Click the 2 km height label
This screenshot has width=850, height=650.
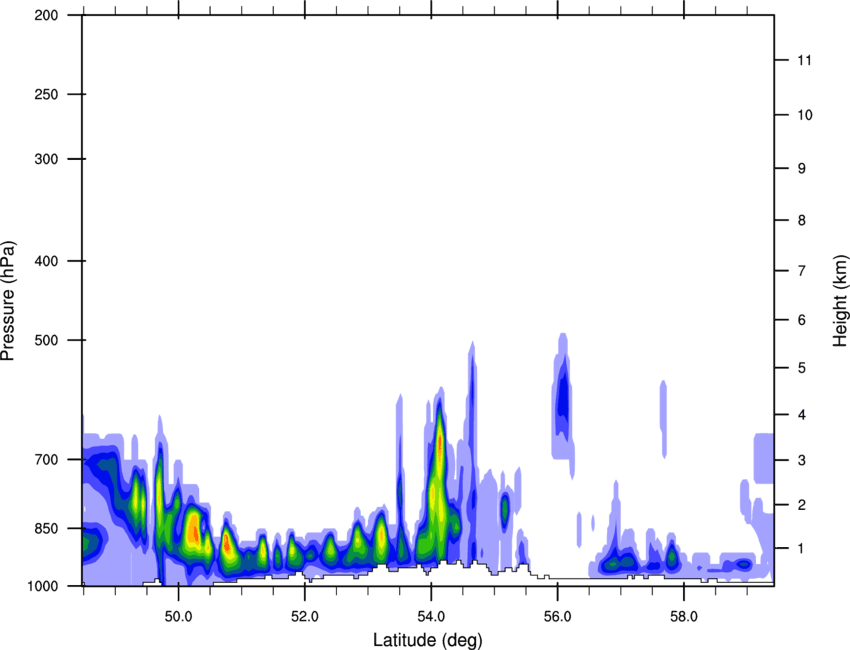(802, 505)
